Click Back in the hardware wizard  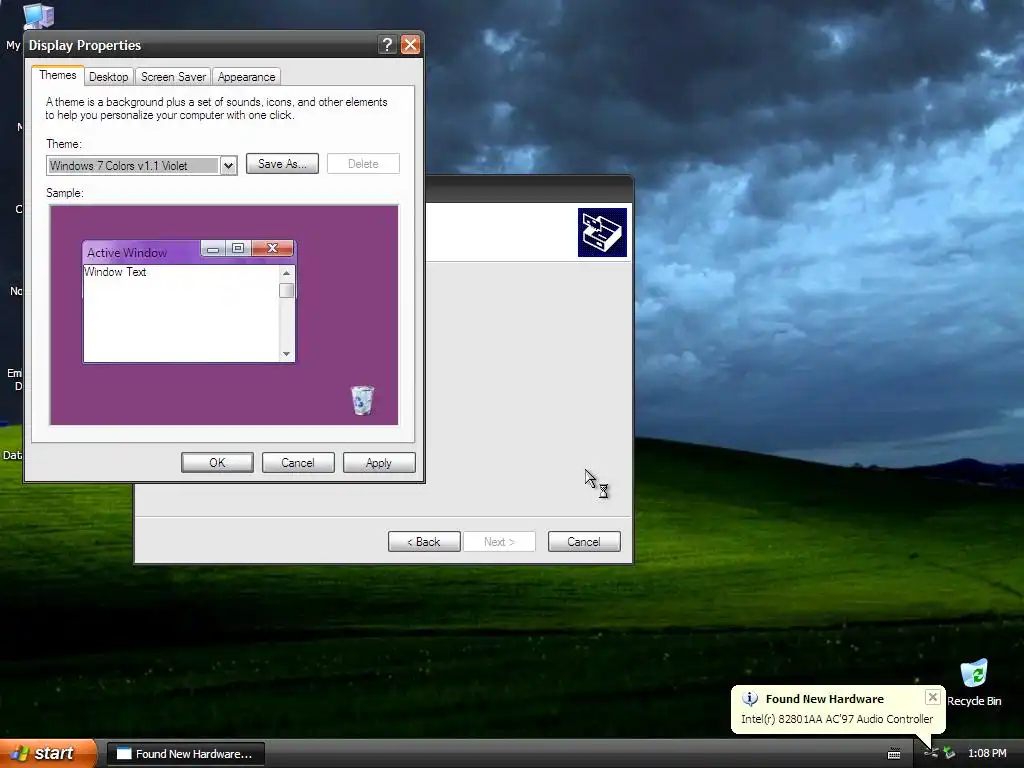[x=424, y=541]
